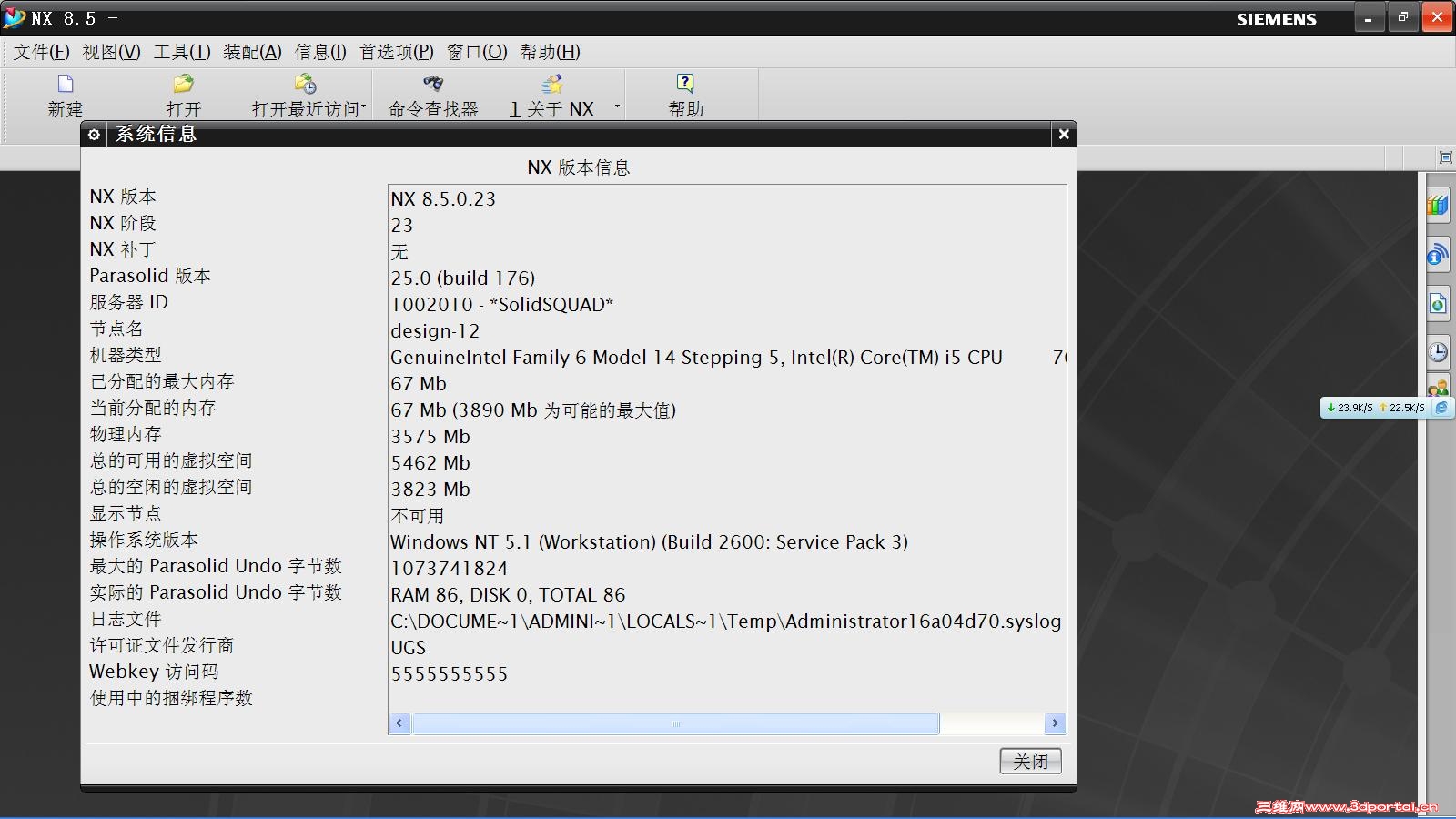
Task: Select the 3823 Mb free virtual space value
Action: click(x=430, y=489)
